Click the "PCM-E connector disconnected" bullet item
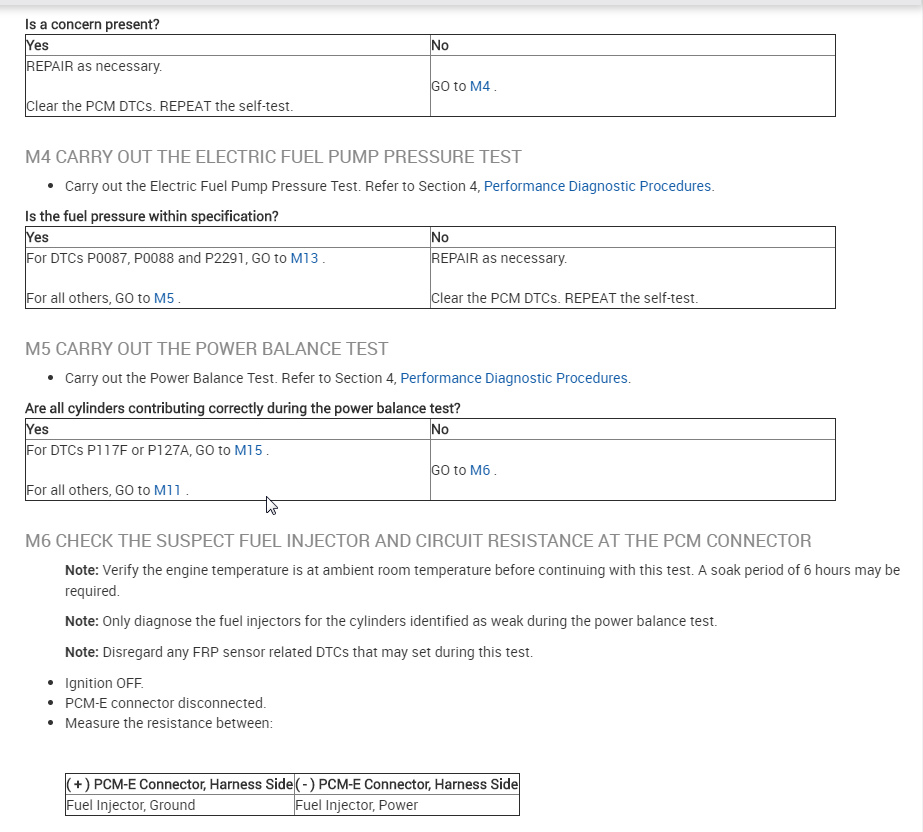923x832 pixels. [x=165, y=703]
